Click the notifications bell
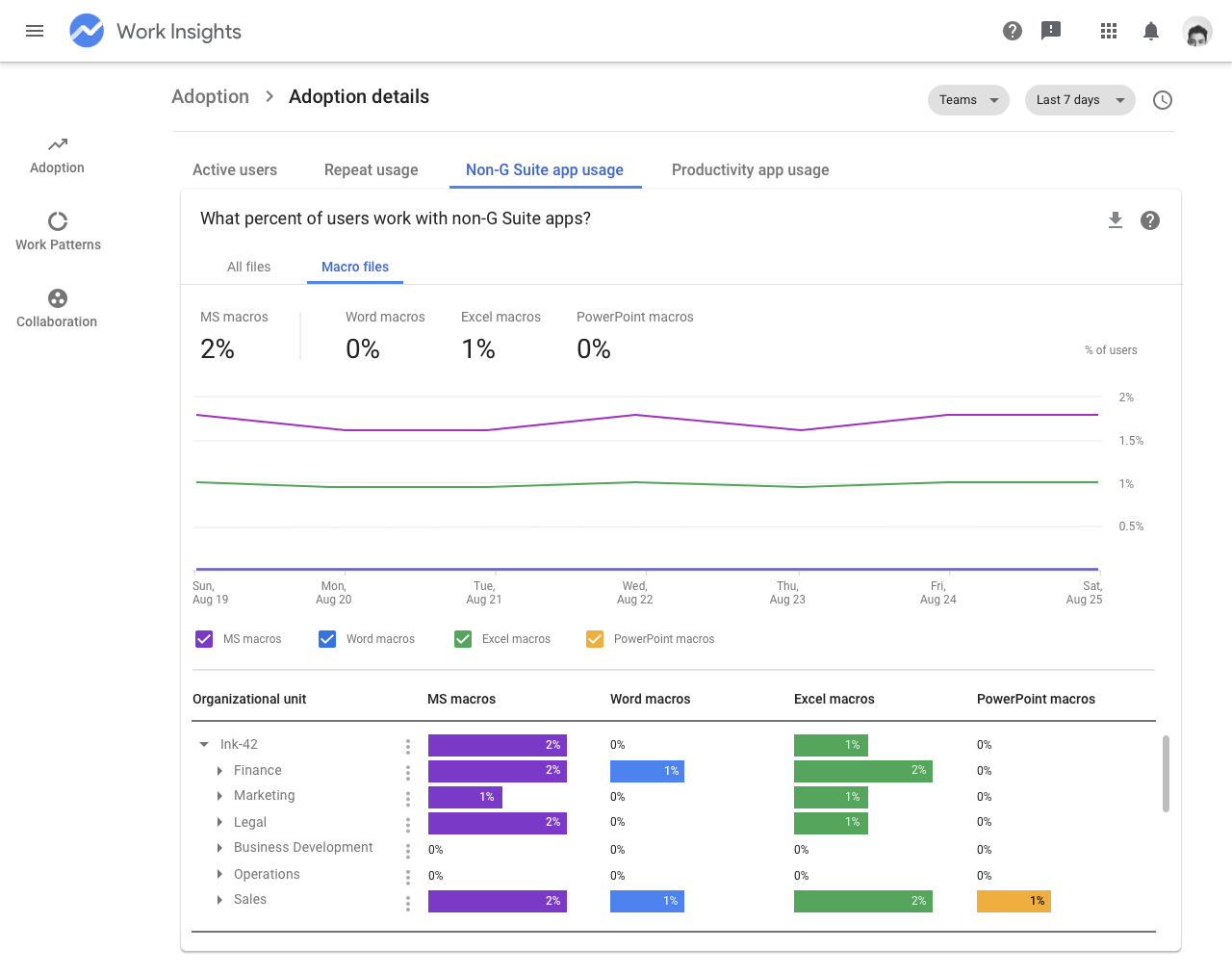This screenshot has width=1232, height=975. pyautogui.click(x=1150, y=31)
